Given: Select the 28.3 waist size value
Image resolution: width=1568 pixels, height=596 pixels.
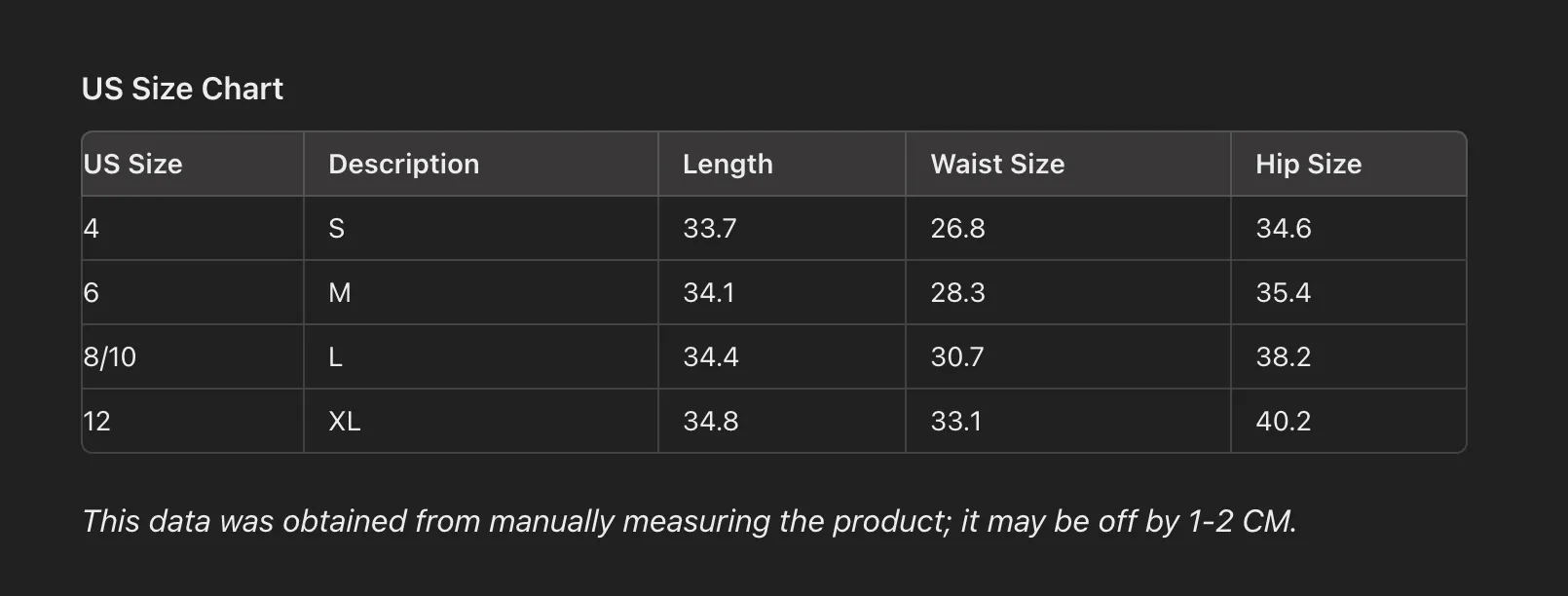Looking at the screenshot, I should click(x=957, y=292).
